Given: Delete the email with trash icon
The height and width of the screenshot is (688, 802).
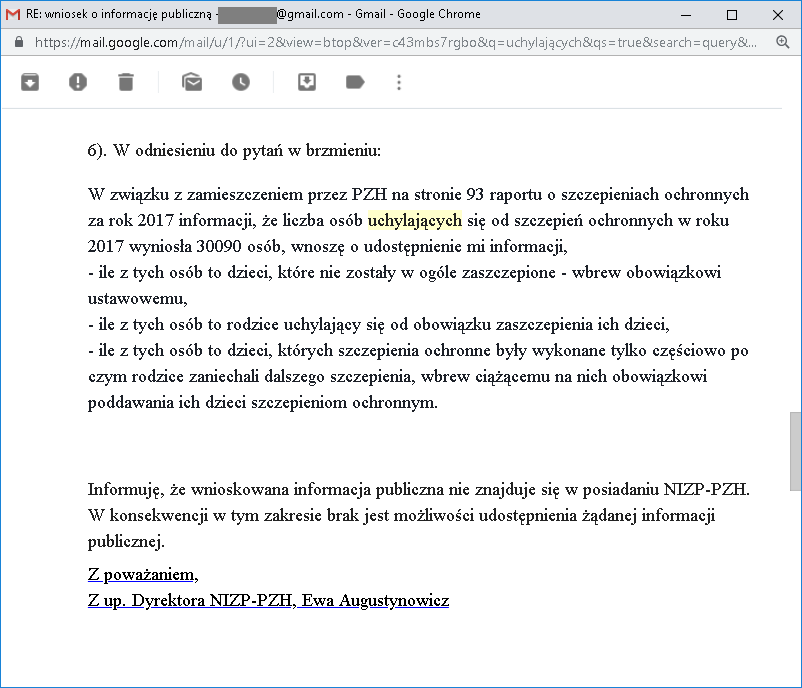Looking at the screenshot, I should (x=126, y=82).
